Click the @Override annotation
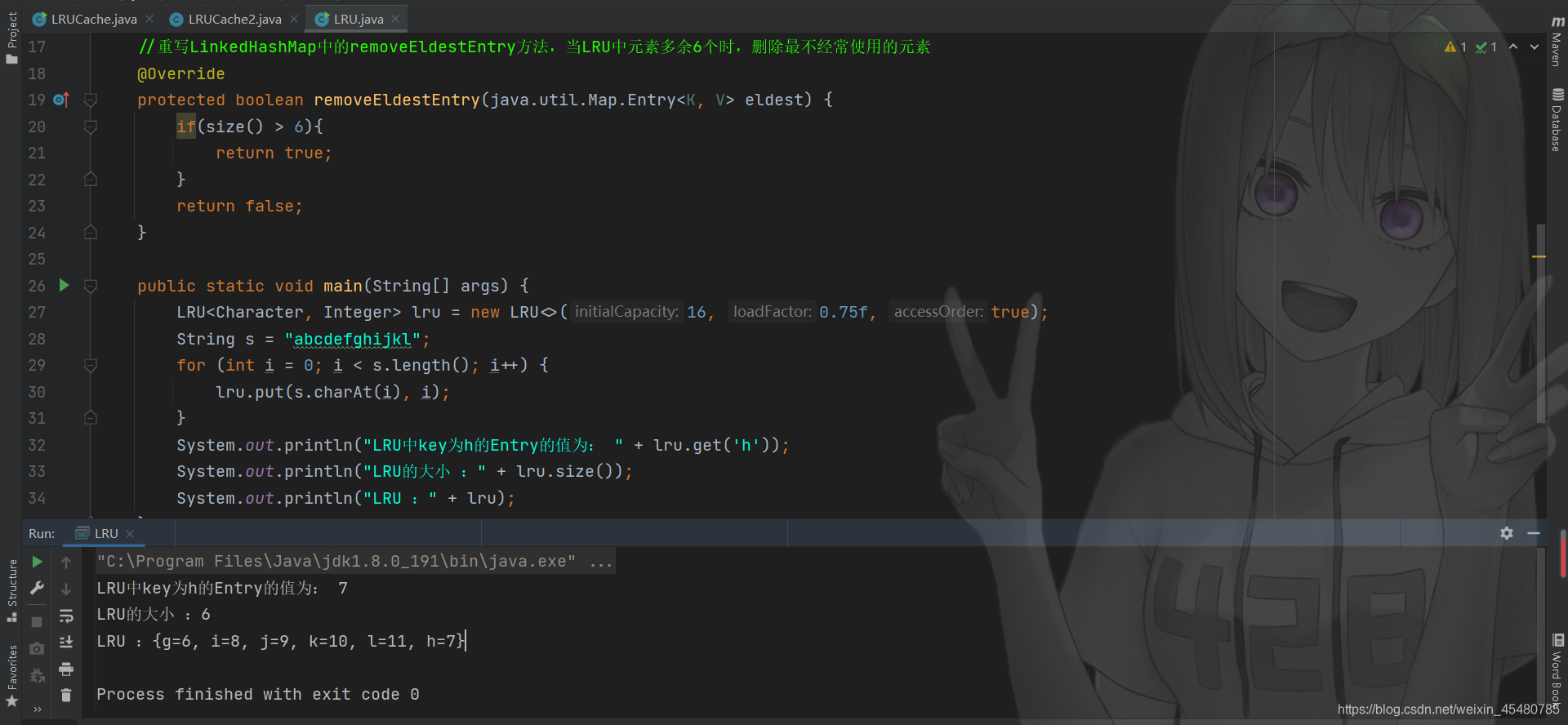 [x=180, y=73]
